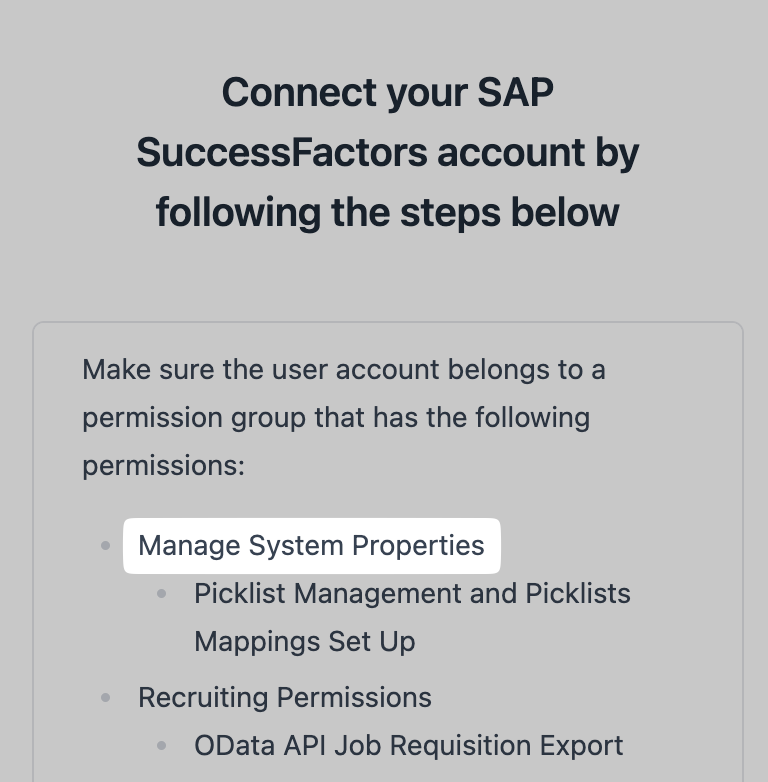Select OData API Job Requisition Export entry
768x782 pixels.
(x=408, y=745)
